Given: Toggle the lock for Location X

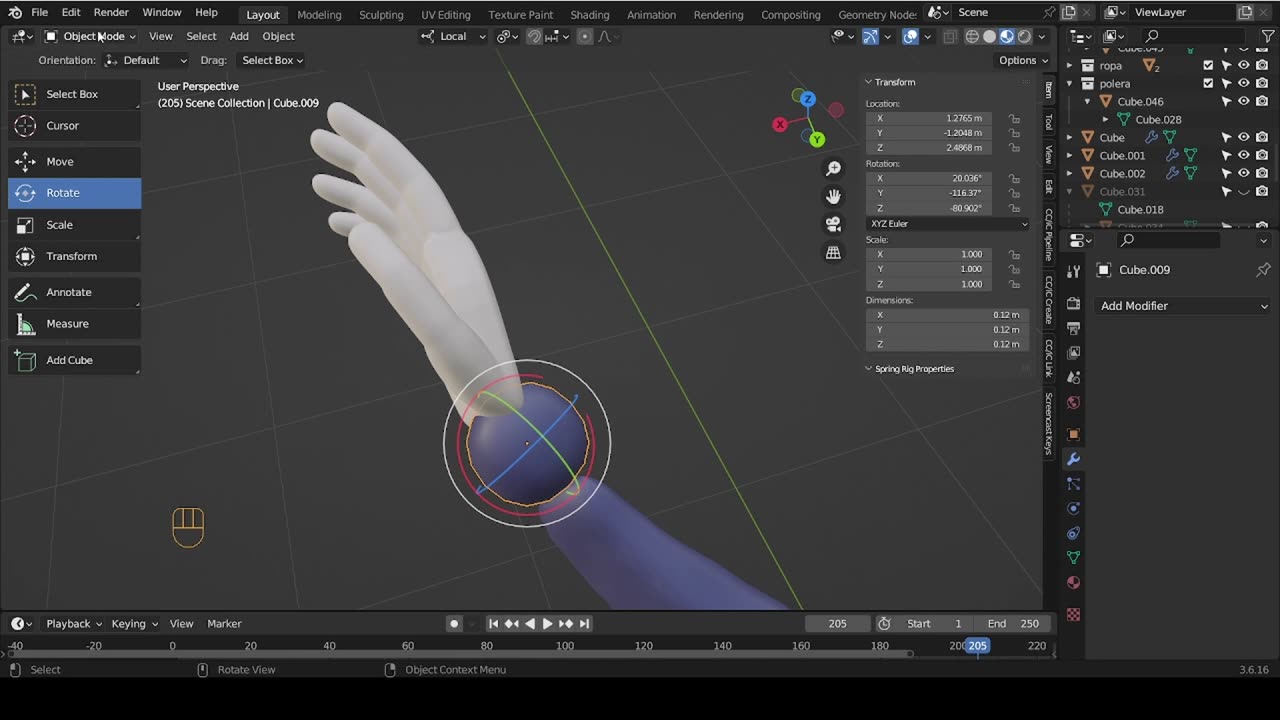Looking at the screenshot, I should pos(1014,118).
